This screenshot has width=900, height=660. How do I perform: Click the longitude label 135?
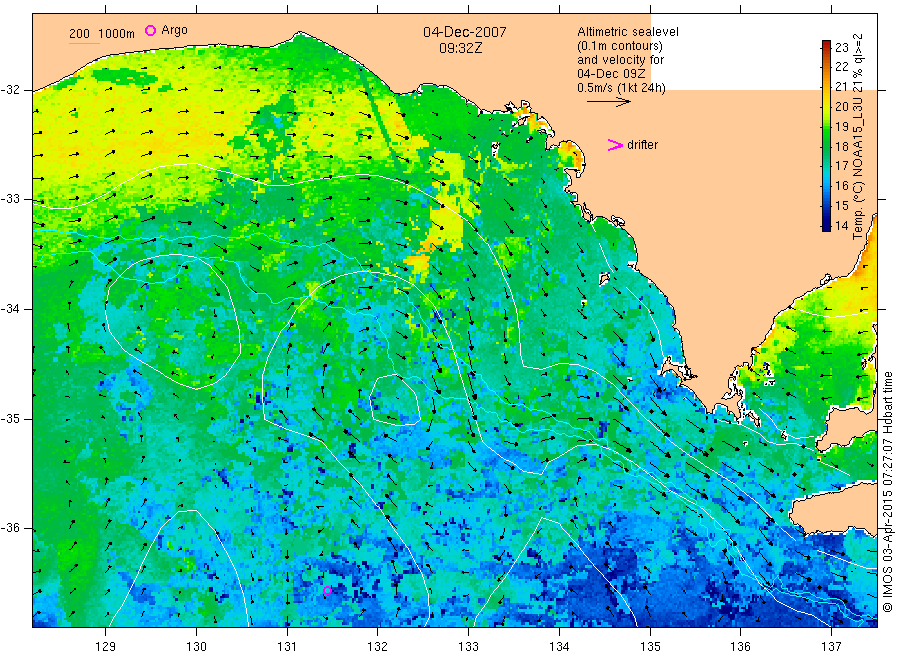[650, 647]
